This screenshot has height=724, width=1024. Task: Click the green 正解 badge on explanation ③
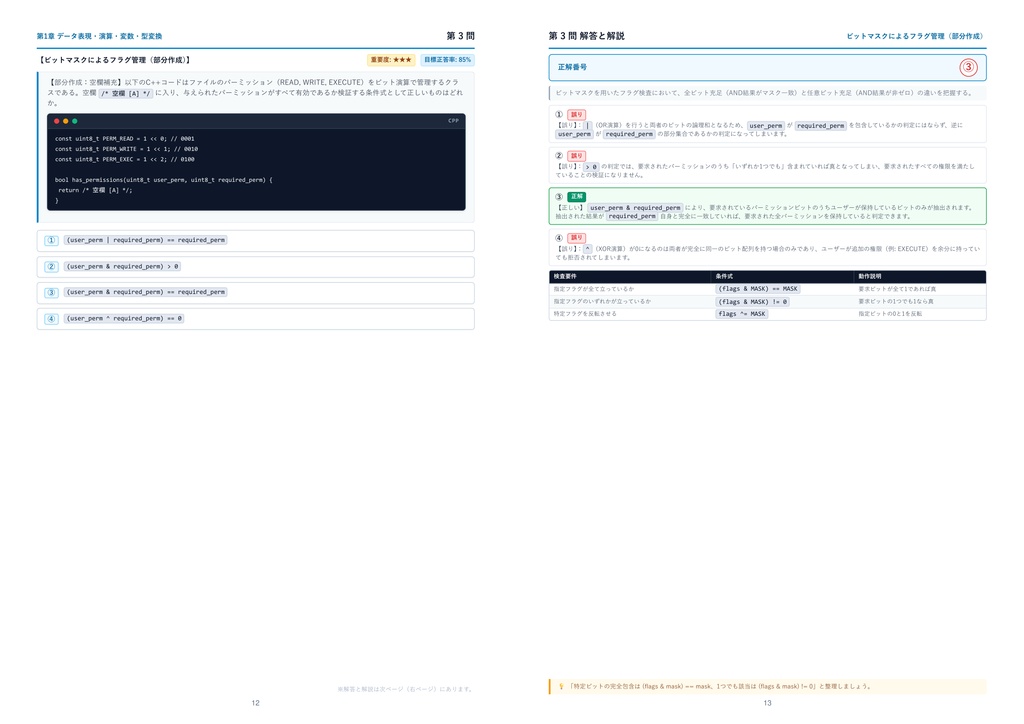pos(577,197)
